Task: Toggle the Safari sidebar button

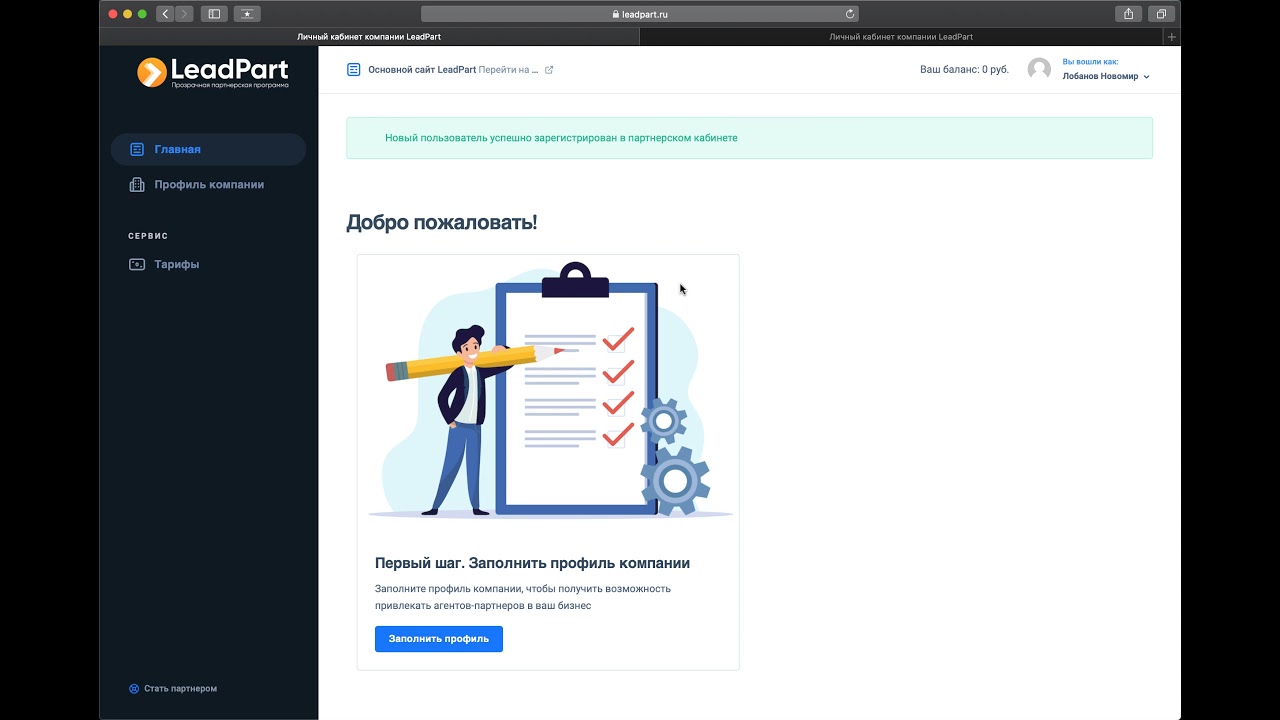Action: coord(214,14)
